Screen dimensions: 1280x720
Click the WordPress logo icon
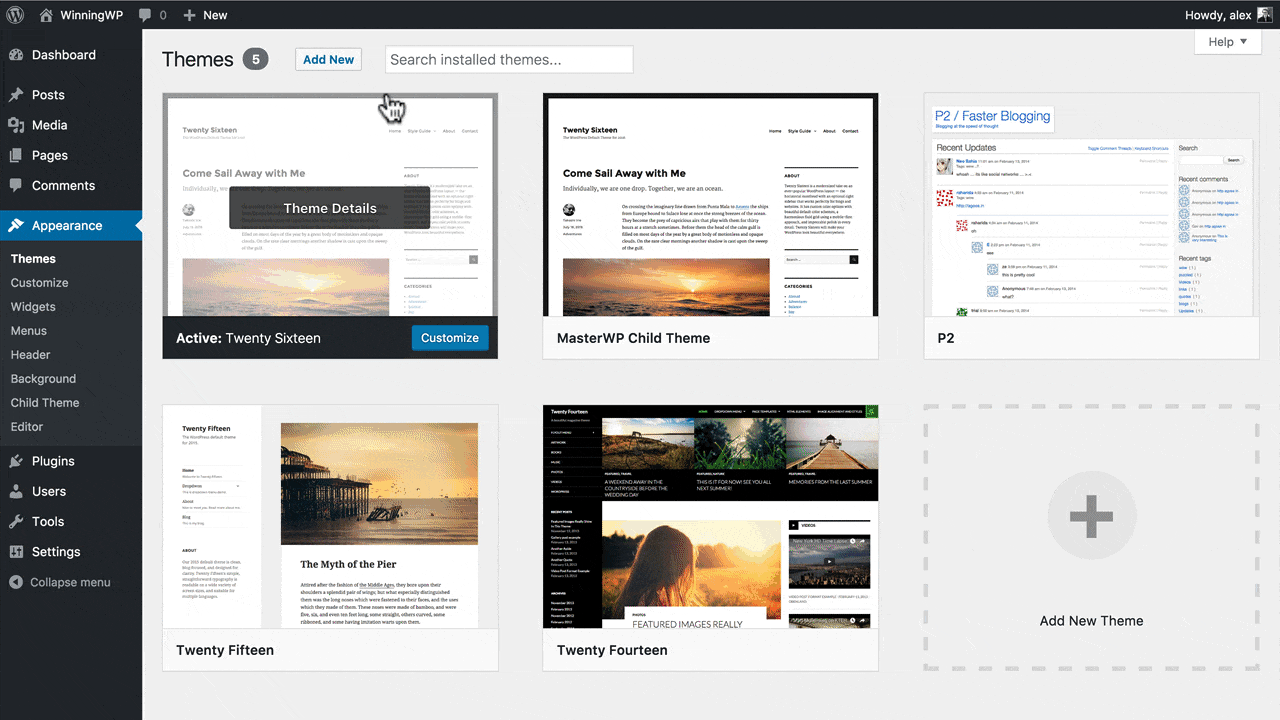click(15, 15)
